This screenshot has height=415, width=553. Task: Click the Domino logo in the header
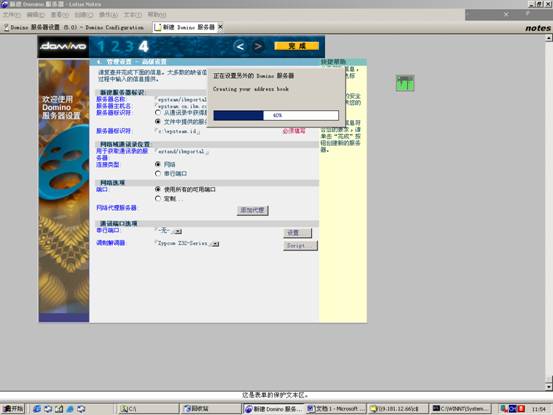point(63,46)
